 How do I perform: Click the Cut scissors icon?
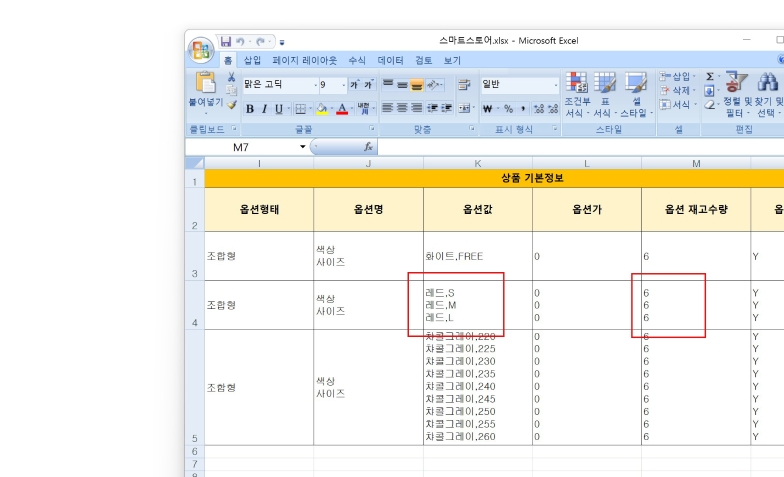point(231,77)
